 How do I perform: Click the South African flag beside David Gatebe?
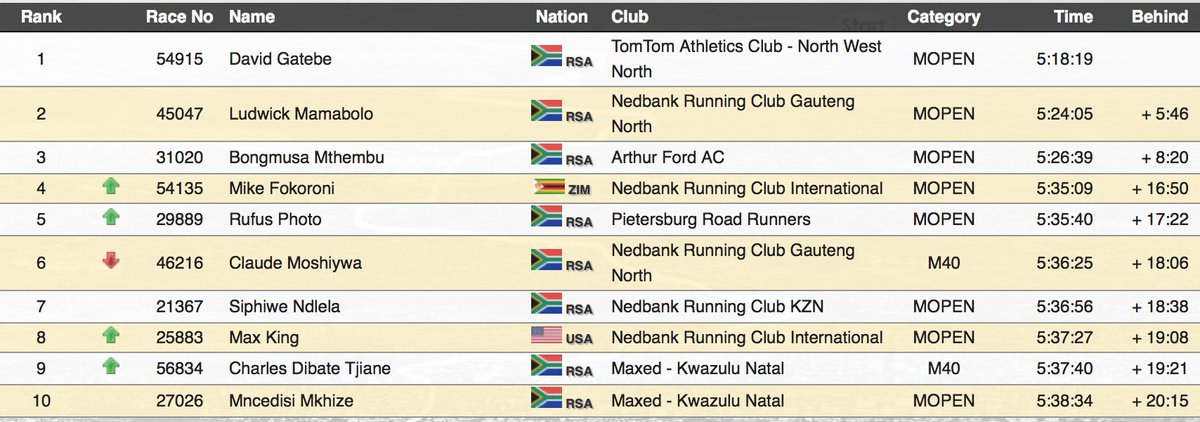coord(548,56)
